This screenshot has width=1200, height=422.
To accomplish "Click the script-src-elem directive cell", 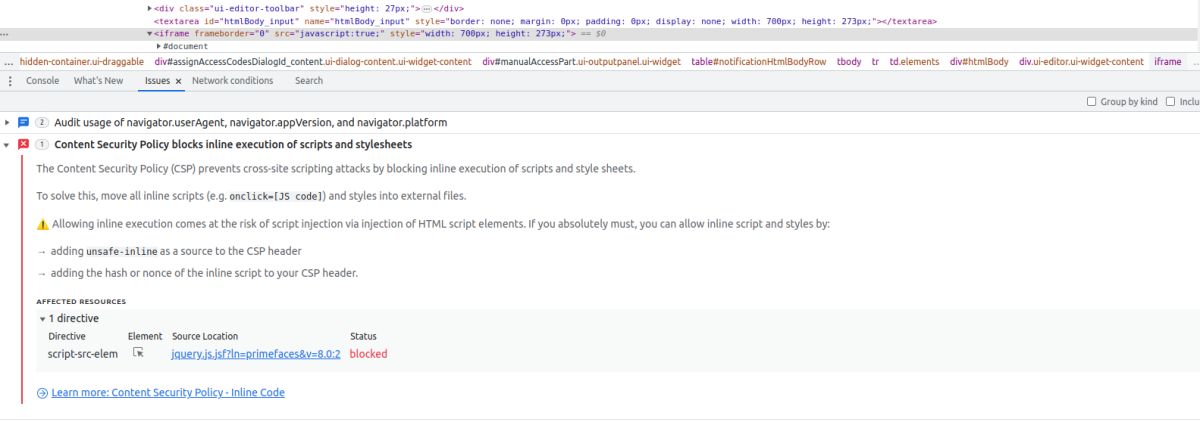I will (83, 354).
